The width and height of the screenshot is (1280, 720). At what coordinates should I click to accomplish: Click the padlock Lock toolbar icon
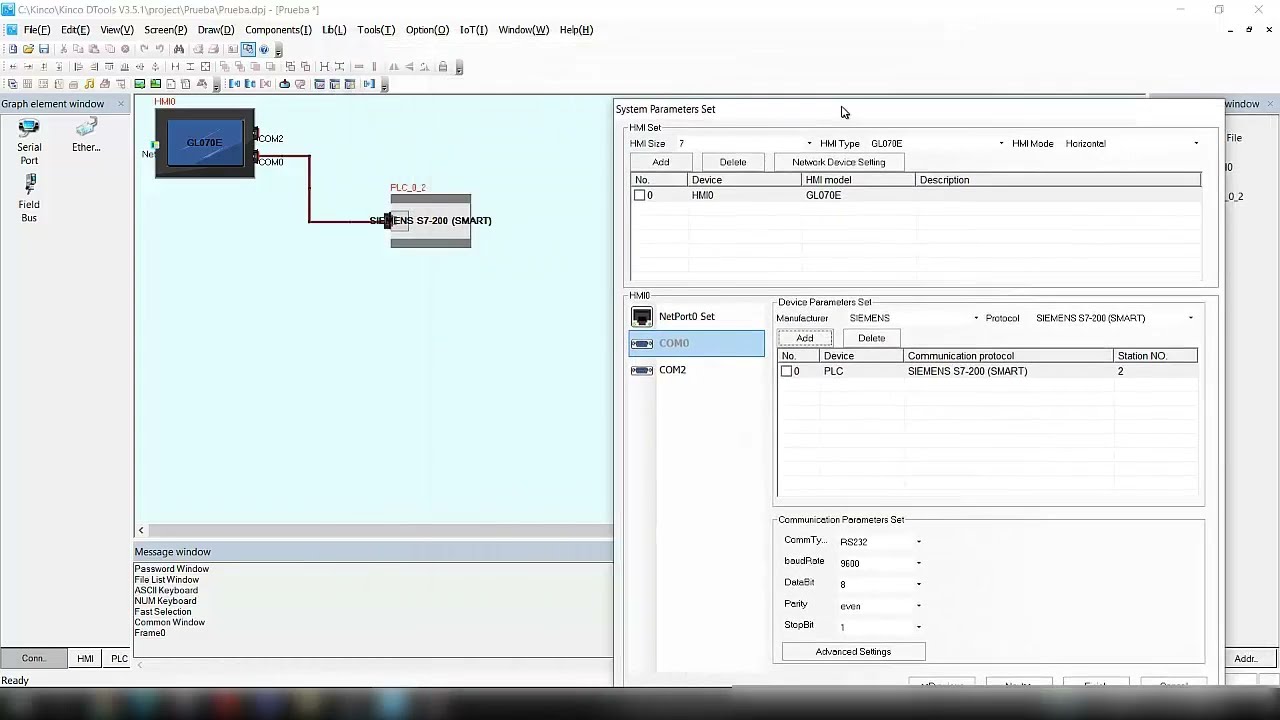pyautogui.click(x=443, y=67)
